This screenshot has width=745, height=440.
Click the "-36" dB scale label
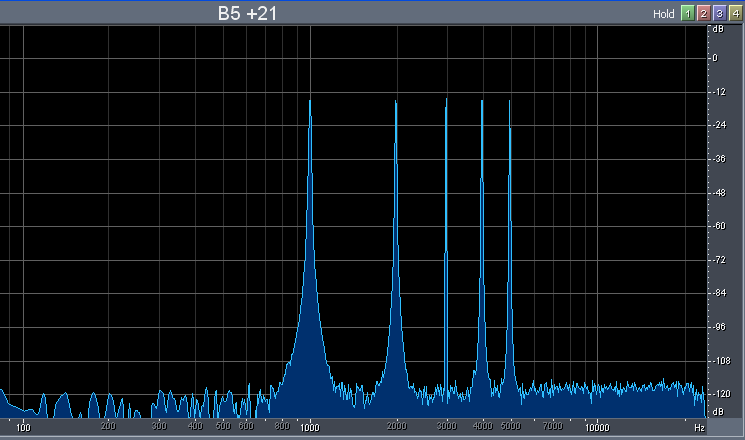point(719,159)
